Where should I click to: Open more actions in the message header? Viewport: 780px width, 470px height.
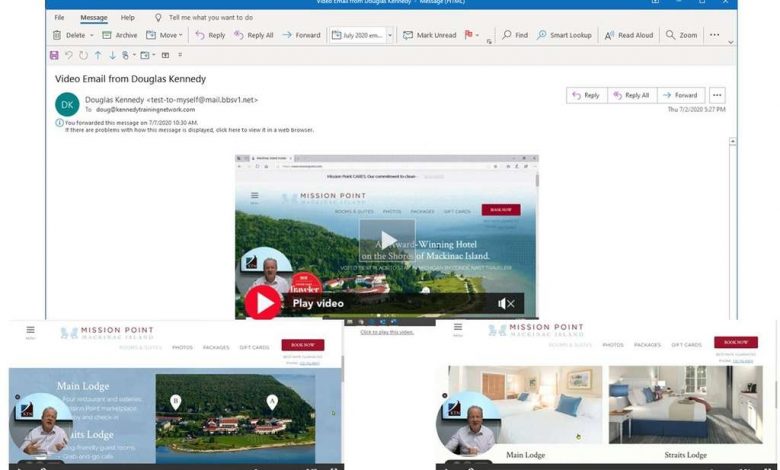(717, 95)
